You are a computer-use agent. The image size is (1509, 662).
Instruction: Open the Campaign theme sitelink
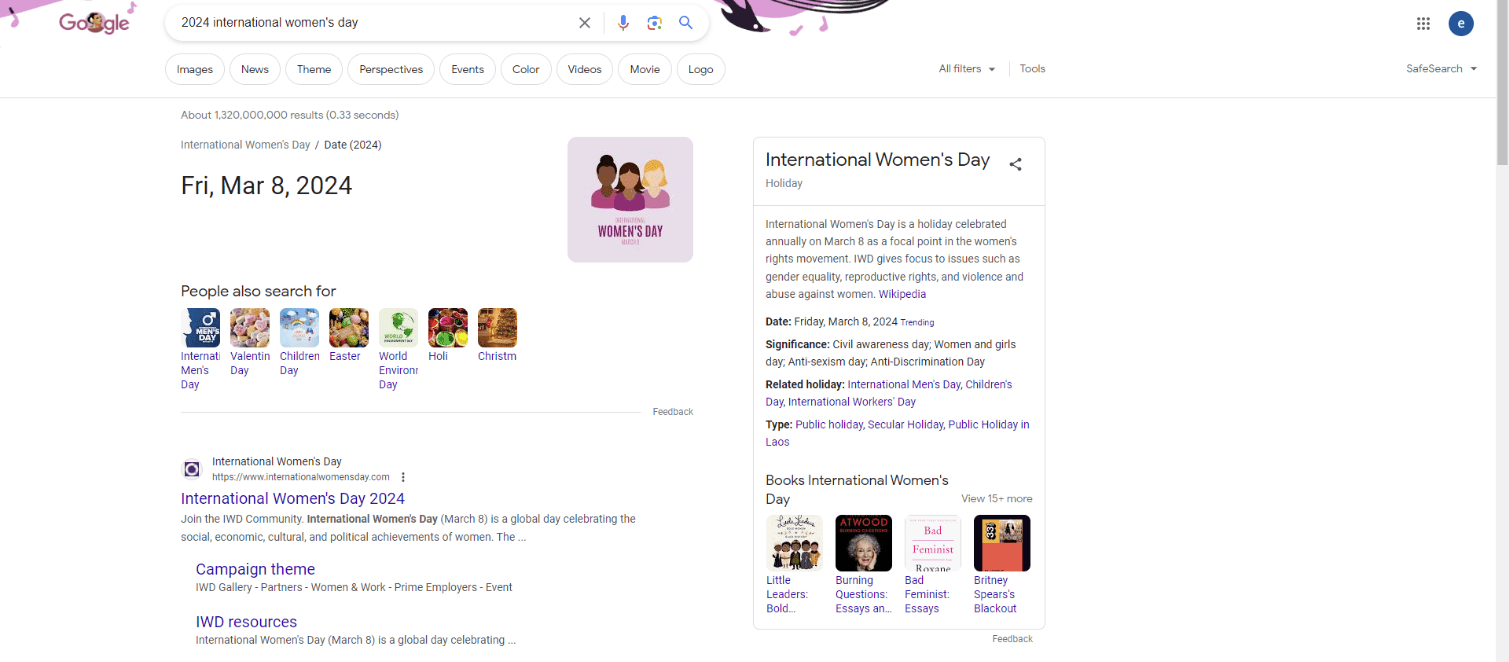[x=255, y=569]
